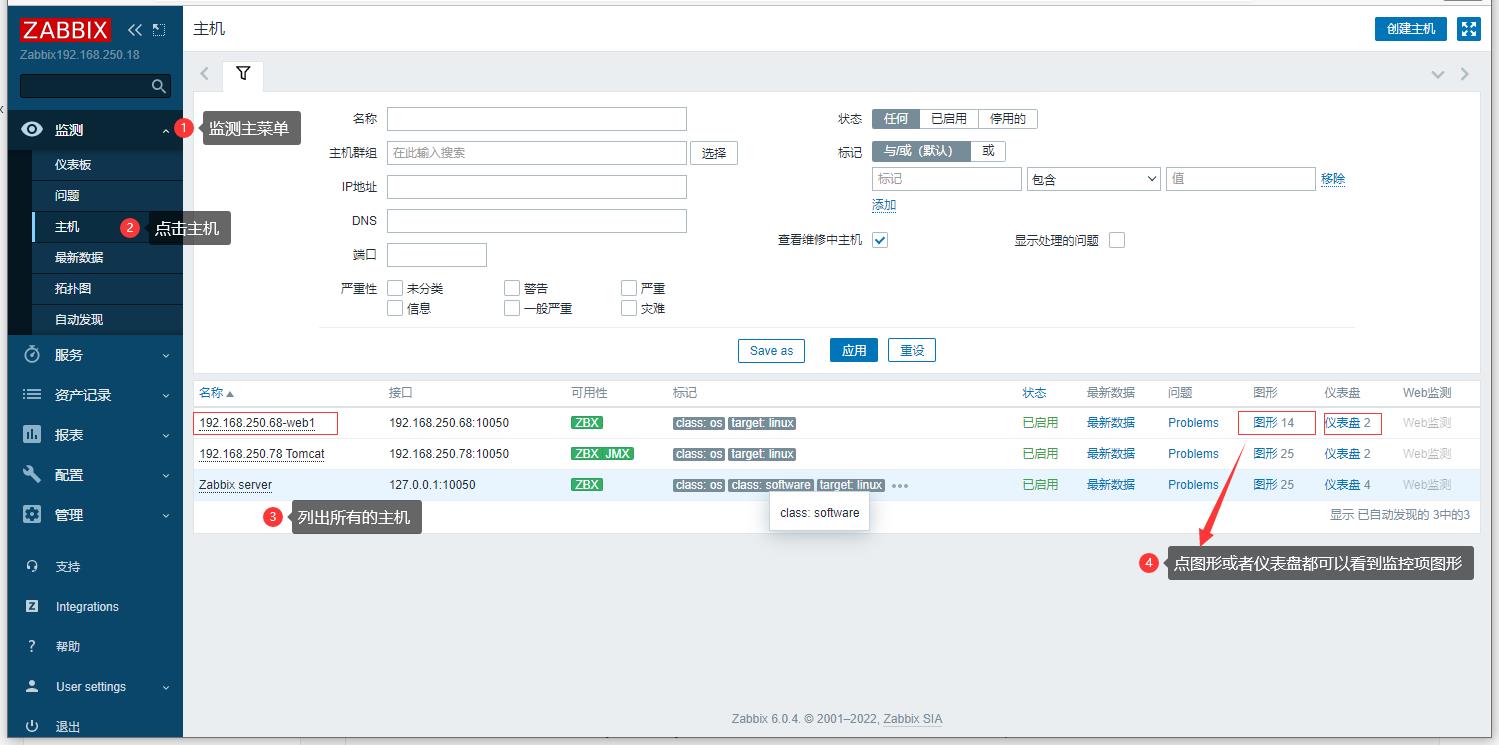Image resolution: width=1499 pixels, height=745 pixels.
Task: Toggle the 灾难 severity checkbox
Action: pyautogui.click(x=629, y=308)
